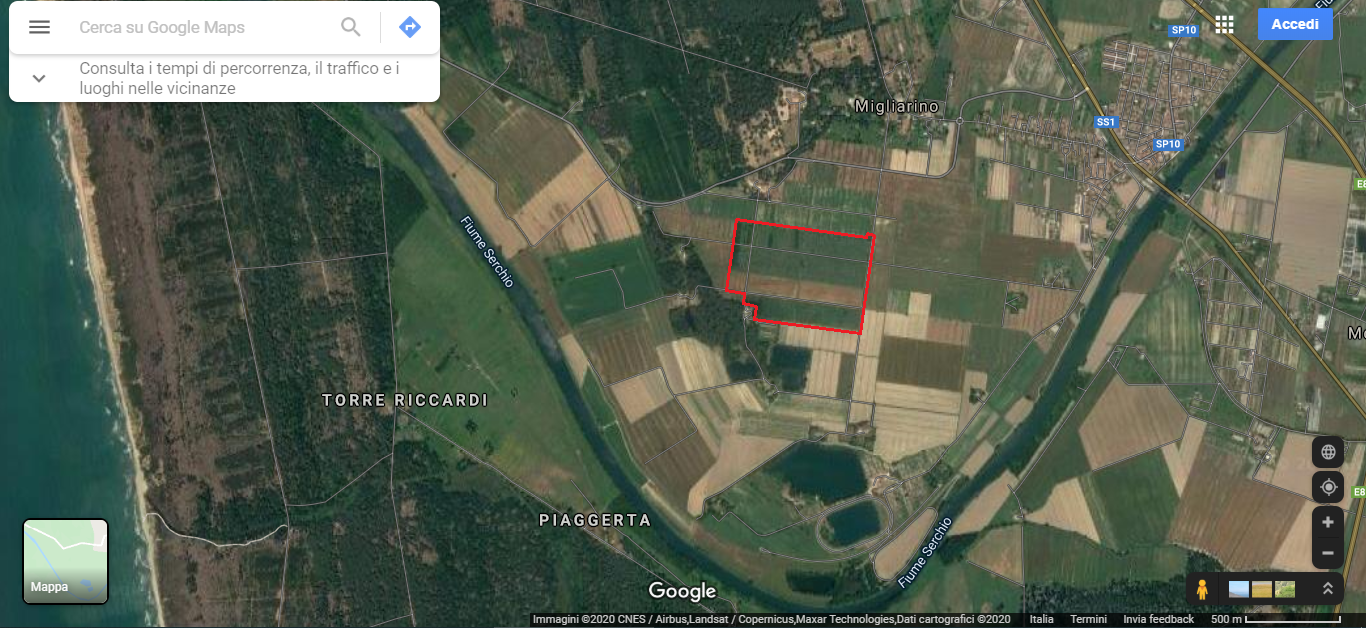Show your current location
This screenshot has width=1367, height=631.
coord(1329,487)
